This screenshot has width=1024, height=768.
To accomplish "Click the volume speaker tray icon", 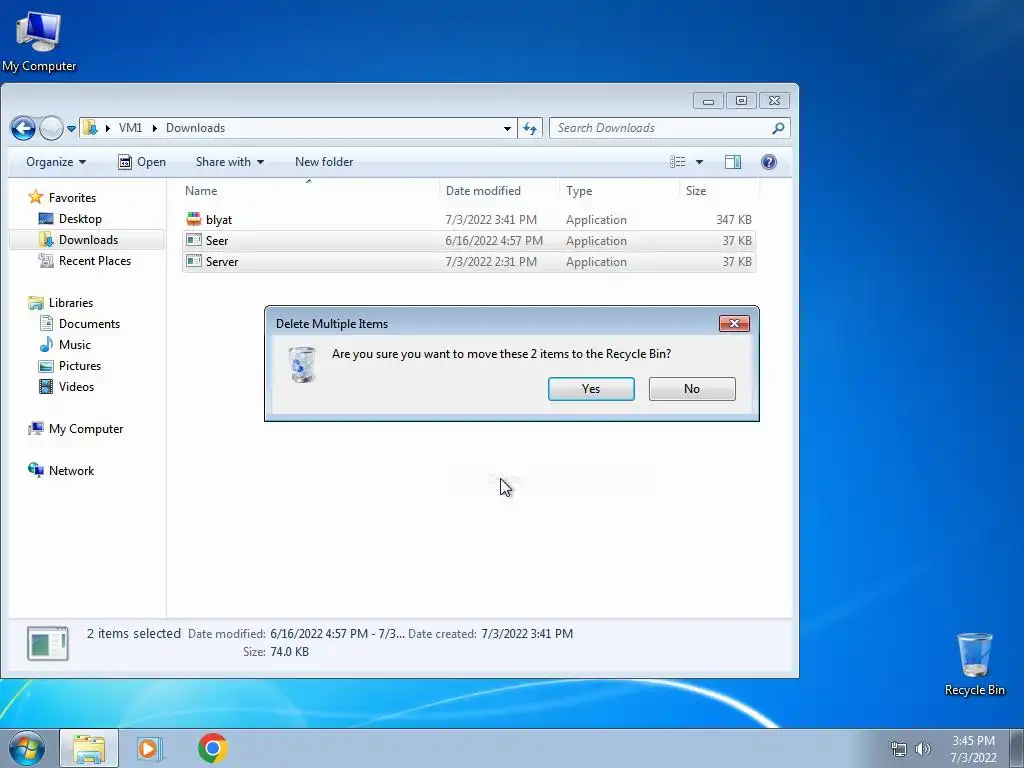I will click(922, 749).
